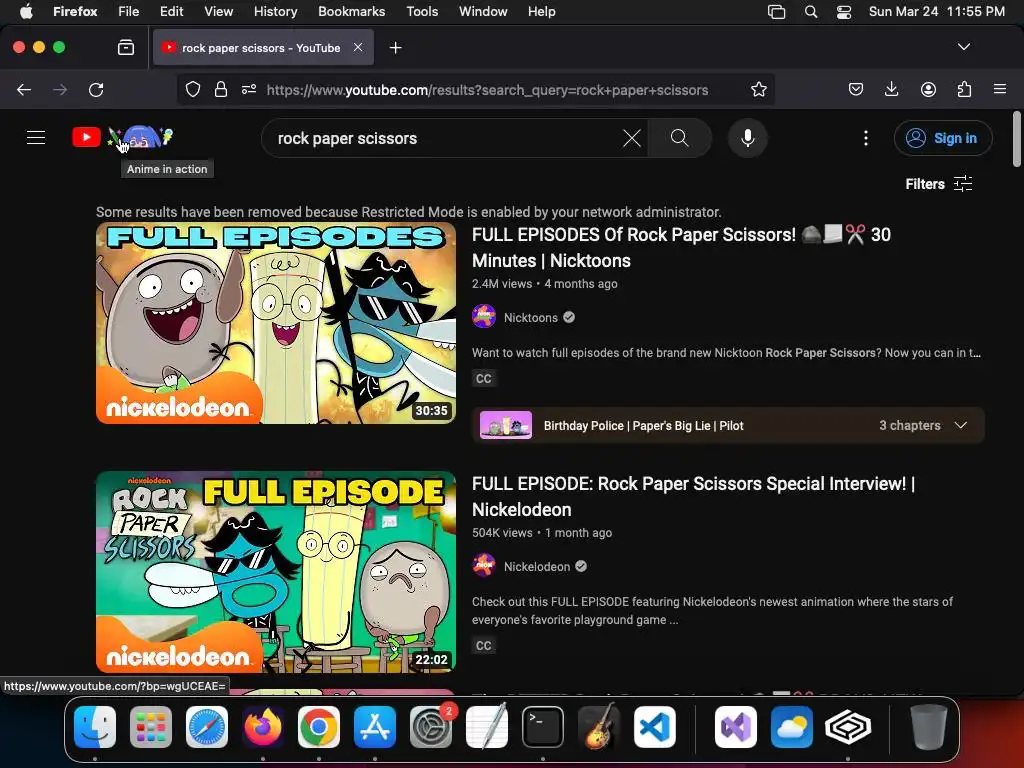
Task: Visit Nickelodeon channel name link
Action: tap(537, 566)
